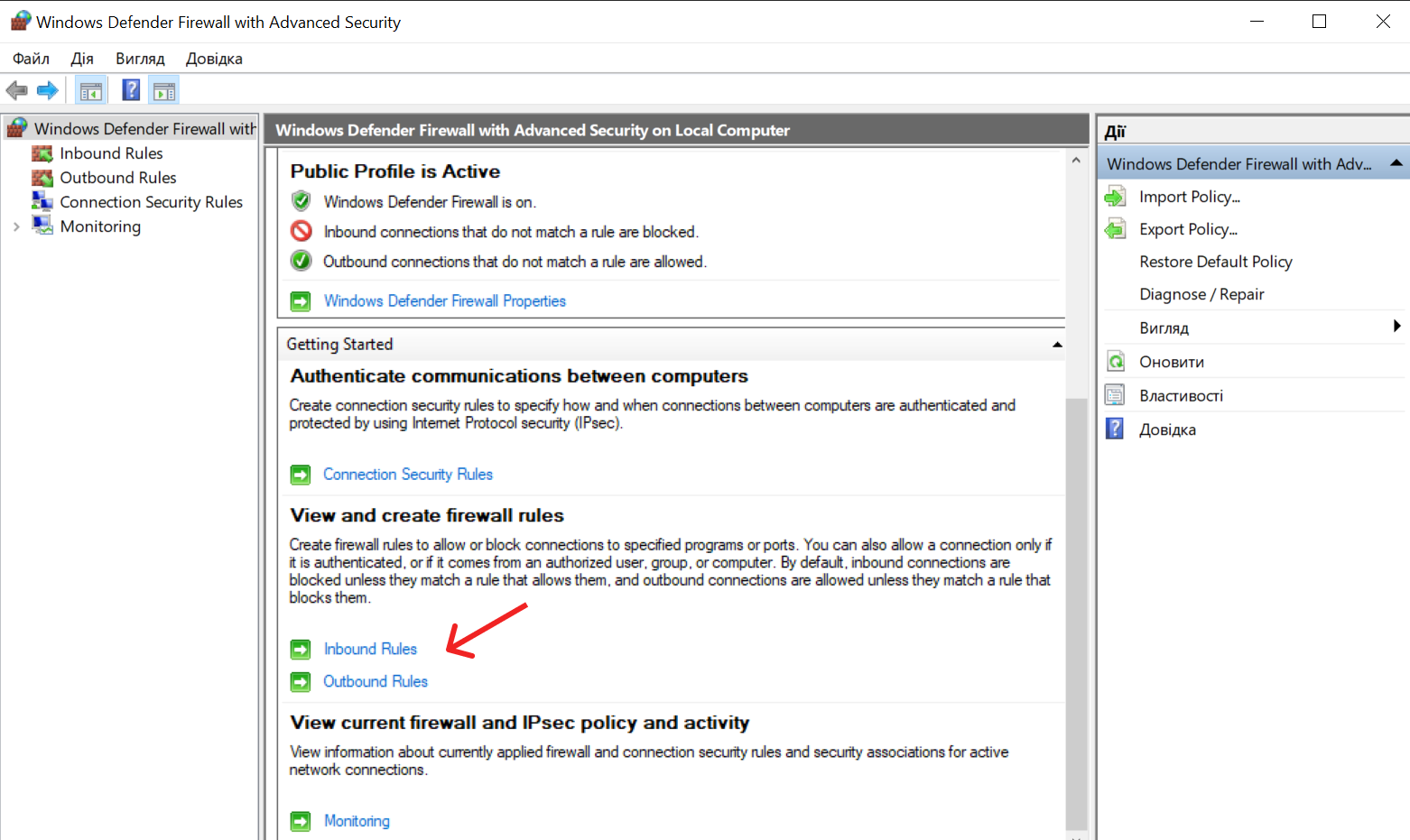Select Outbound Rules in the left tree
1410x840 pixels.
117,178
